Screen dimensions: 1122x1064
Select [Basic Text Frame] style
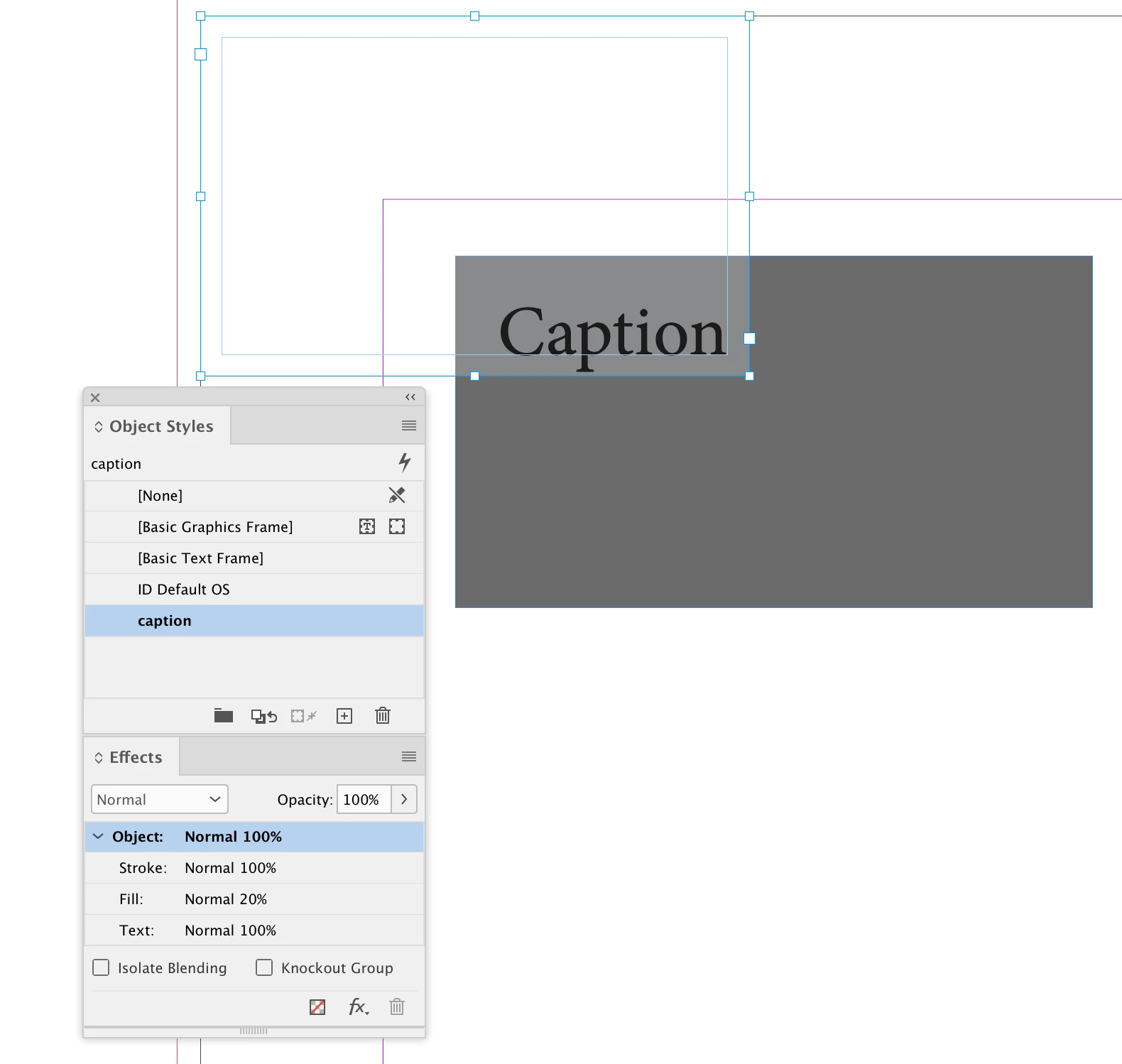coord(254,558)
